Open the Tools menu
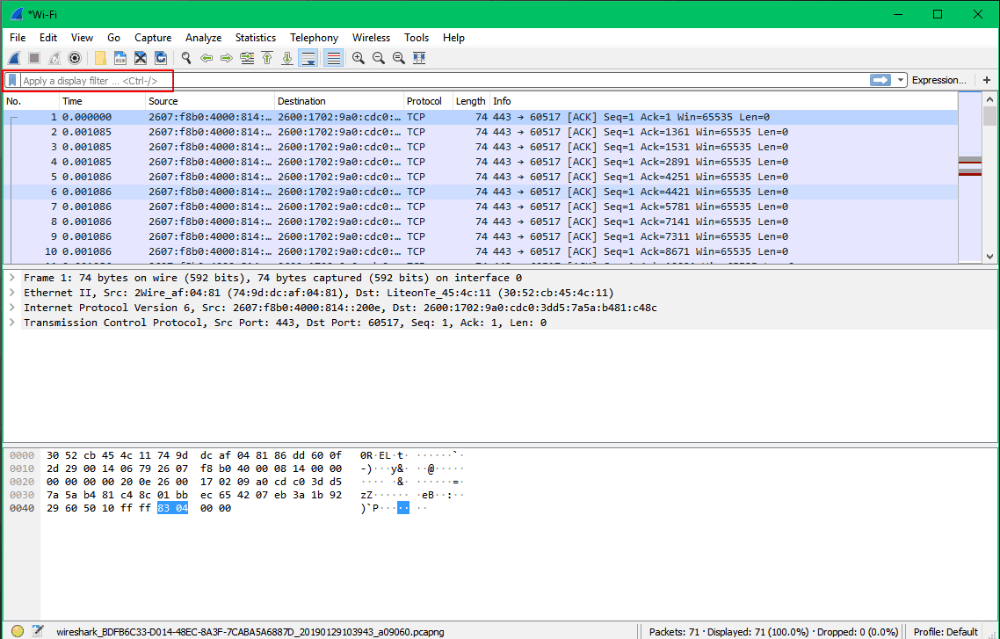Screen dimensions: 1000x639 pyautogui.click(x=416, y=38)
